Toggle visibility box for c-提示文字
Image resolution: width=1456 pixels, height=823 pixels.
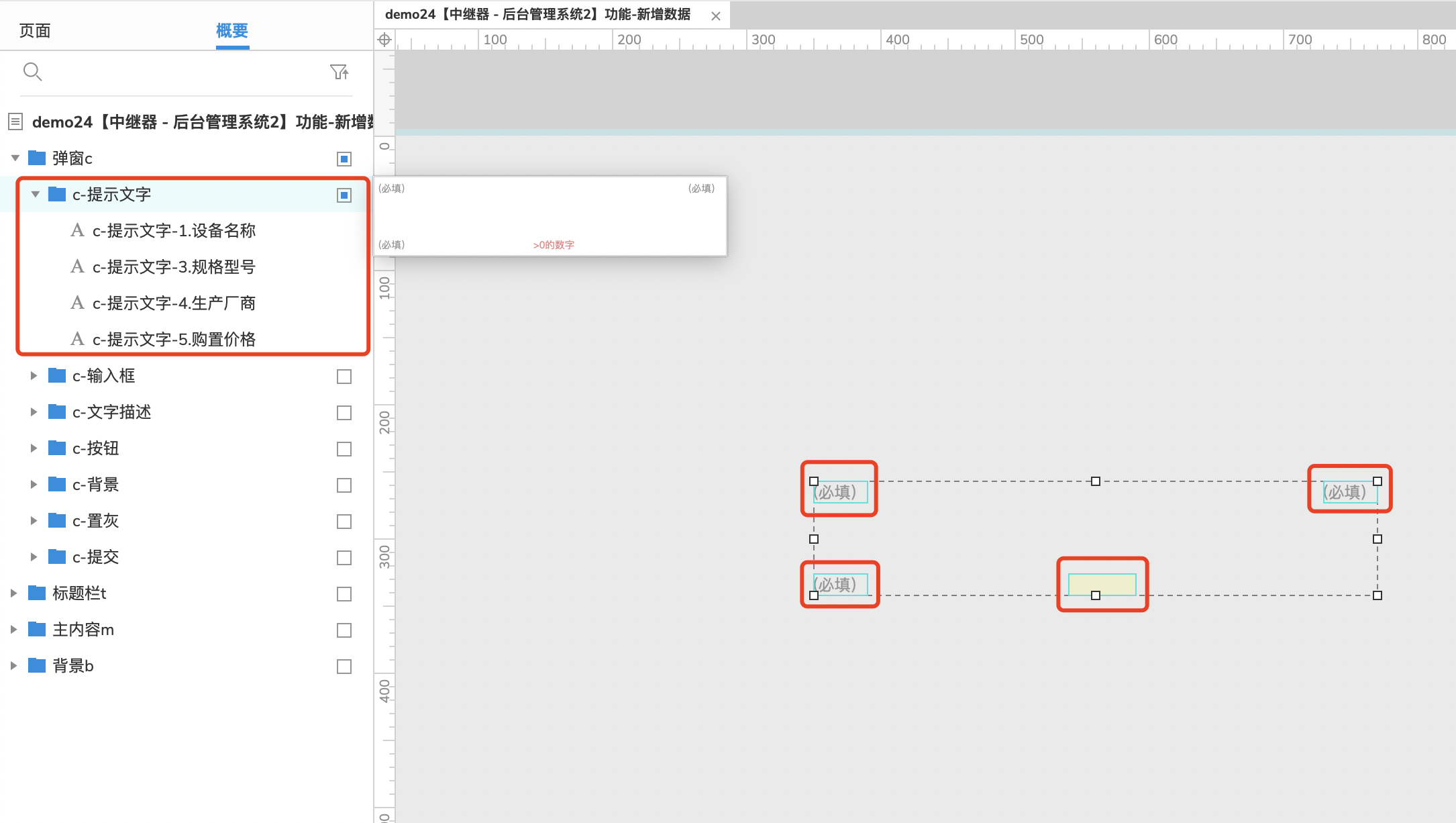coord(344,195)
